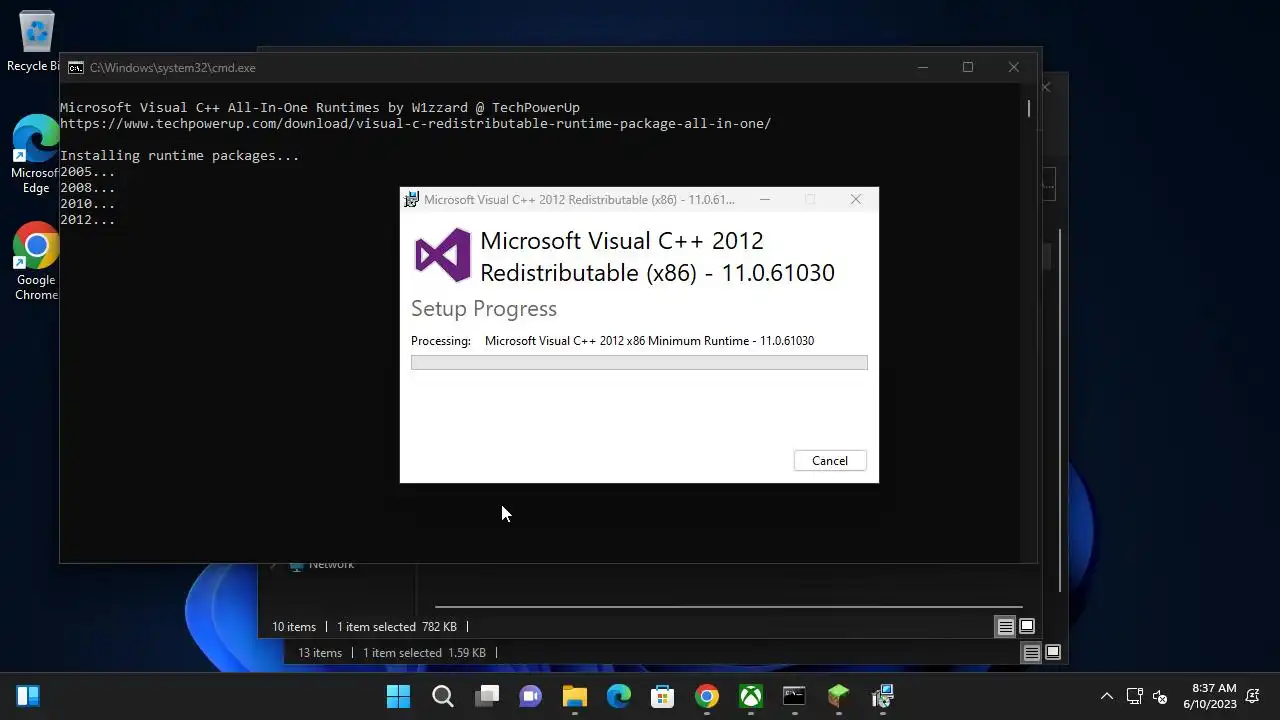Open File Explorer from the taskbar
The image size is (1280, 720).
point(574,696)
